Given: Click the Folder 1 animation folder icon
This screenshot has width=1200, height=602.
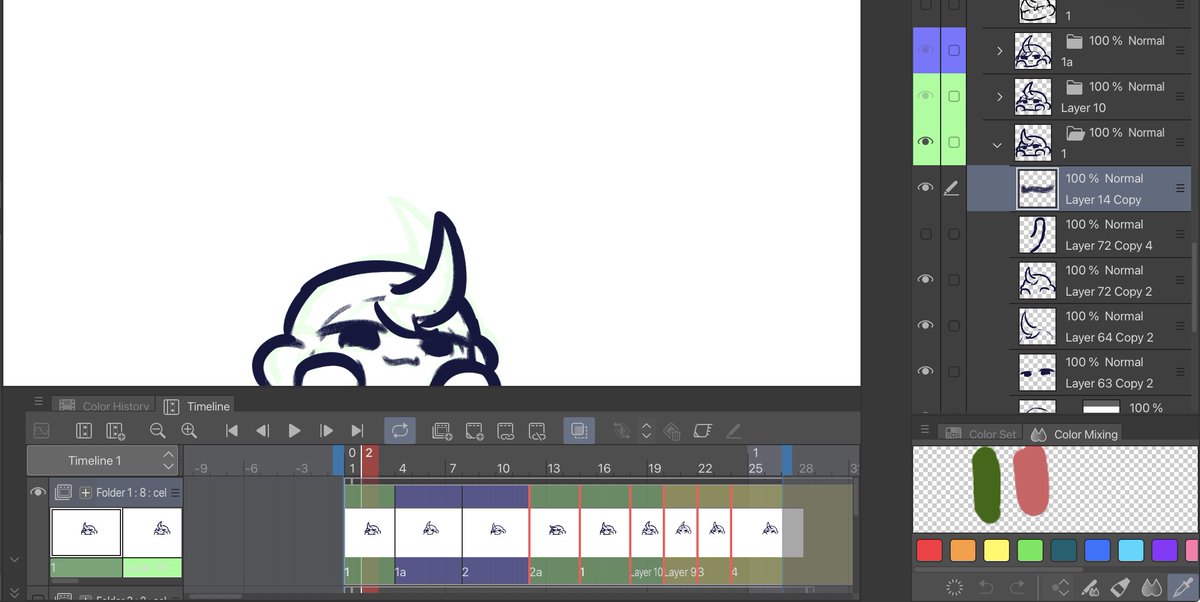Looking at the screenshot, I should (x=63, y=492).
